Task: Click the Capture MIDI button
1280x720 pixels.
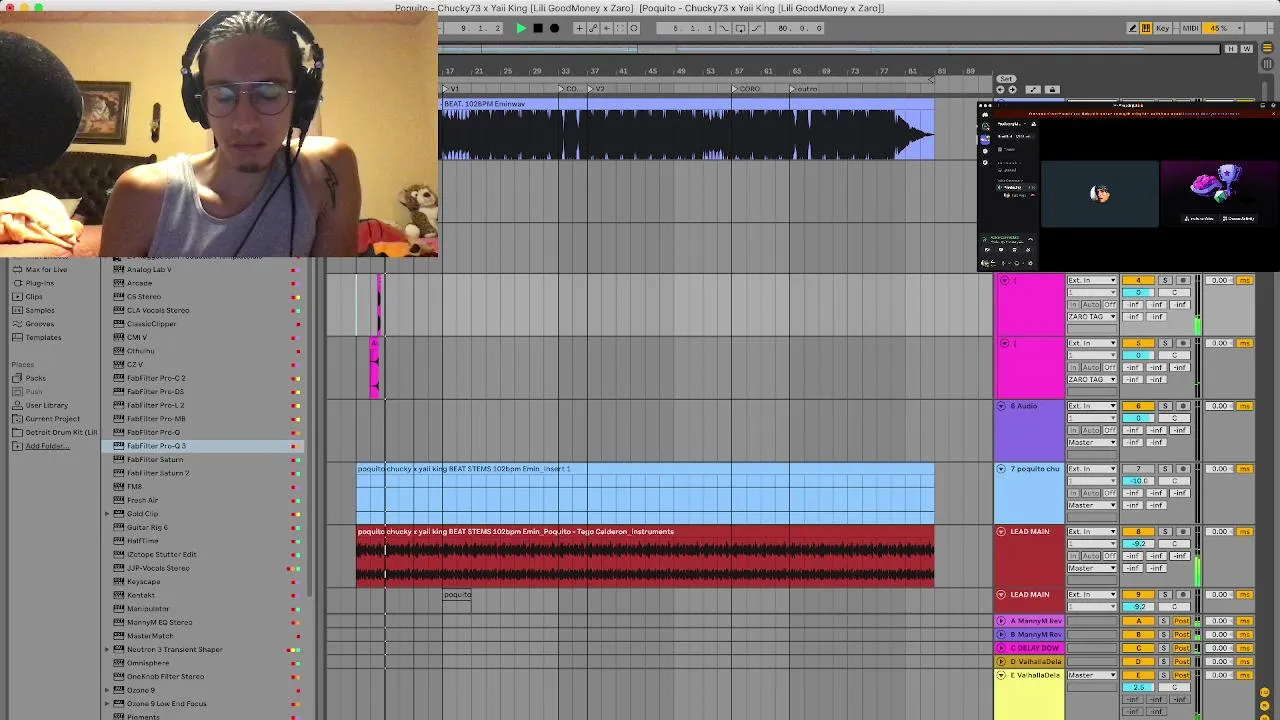Action: 620,28
